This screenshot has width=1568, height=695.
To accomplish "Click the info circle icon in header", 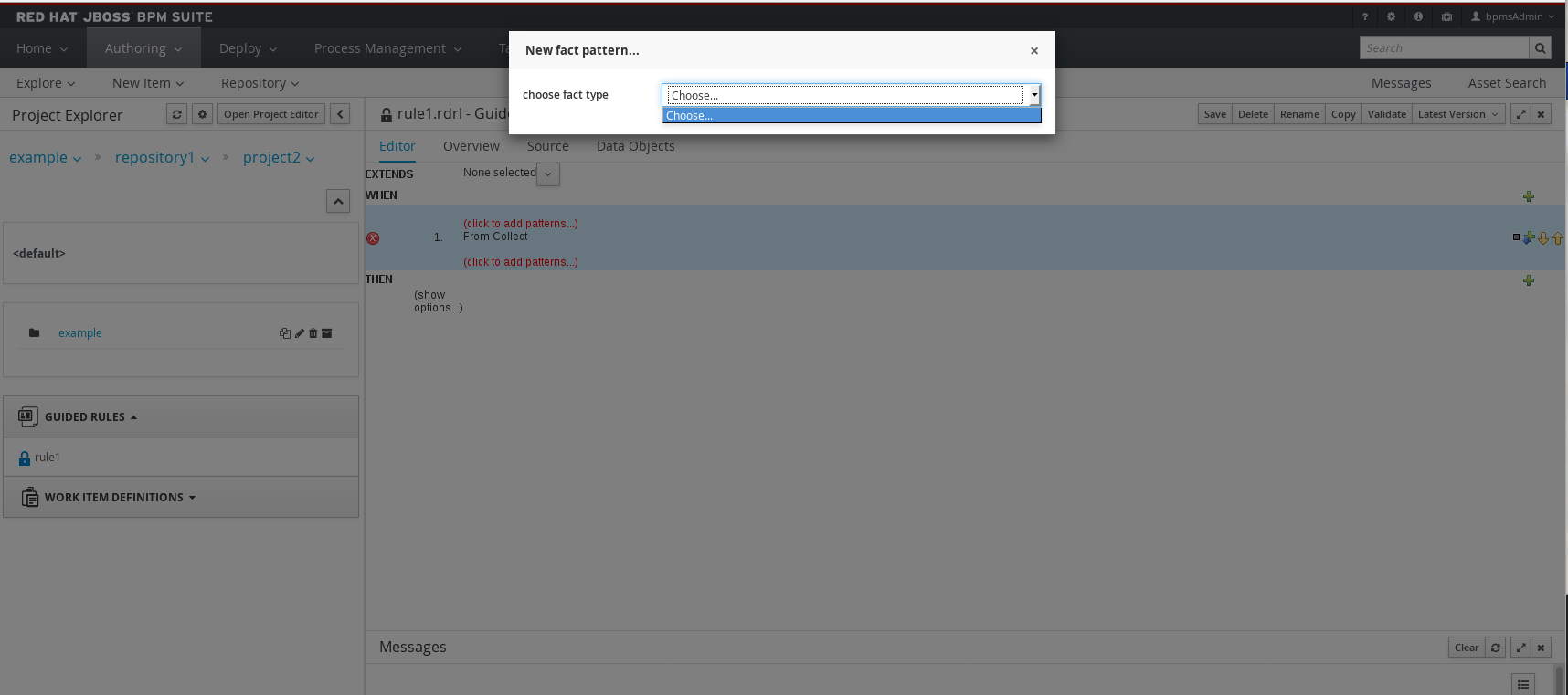I will coord(1418,16).
